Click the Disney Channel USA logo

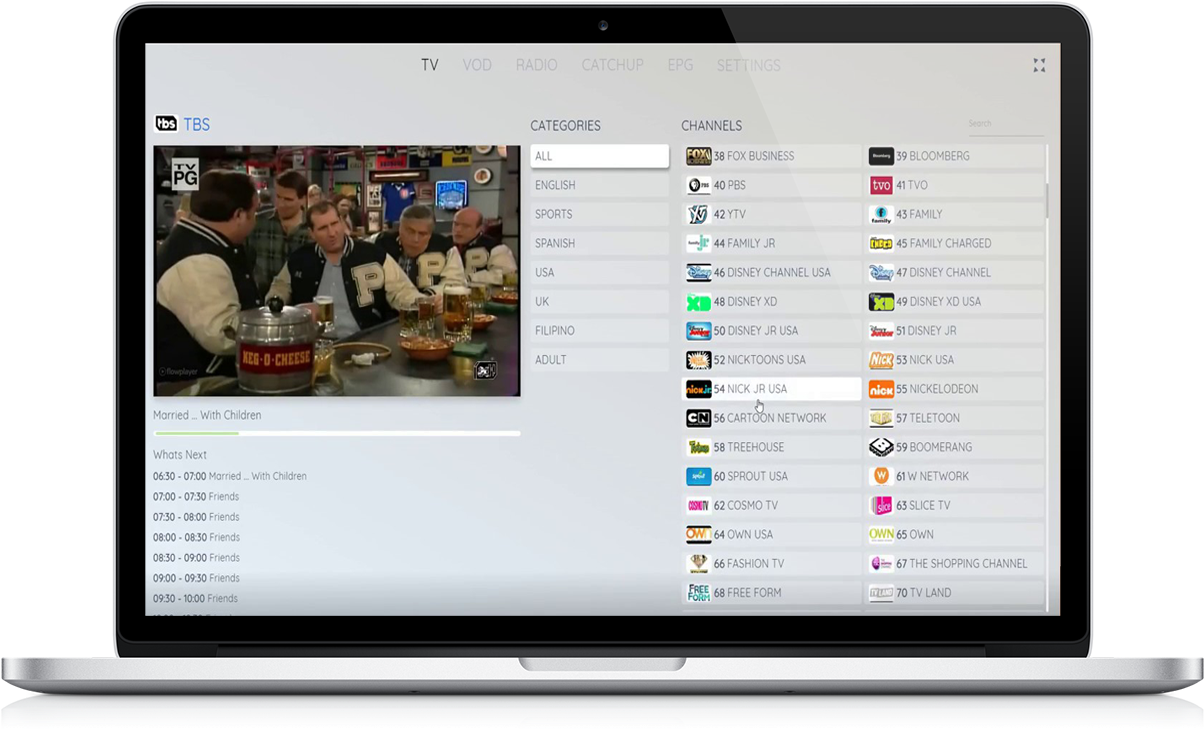click(698, 272)
